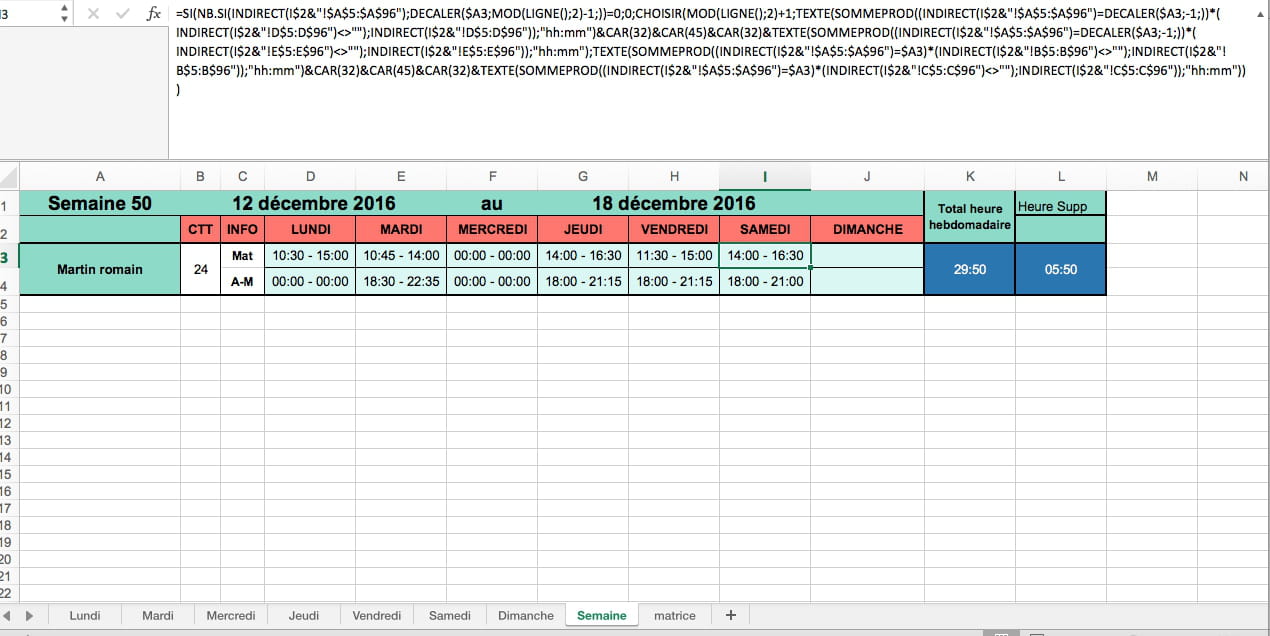Select Jeudi morning cell '14:00 - 16:30'
The image size is (1270, 636).
click(x=583, y=256)
